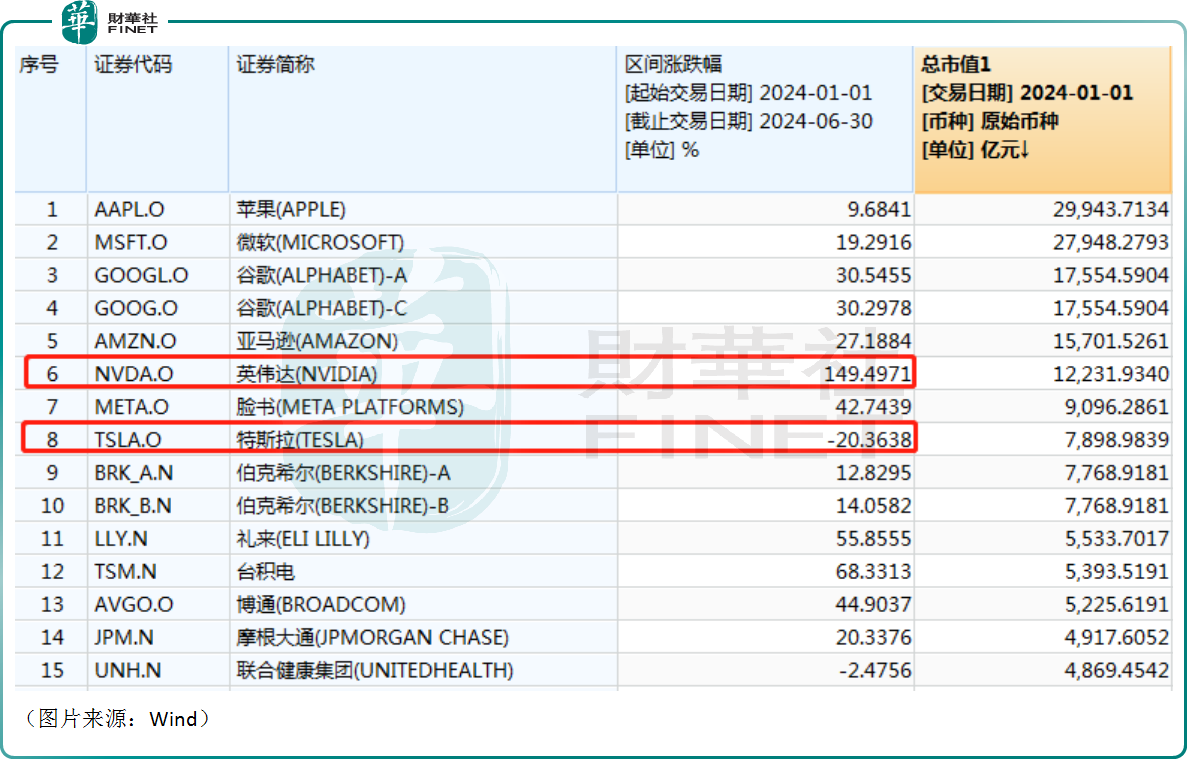
Task: Click the FINET 財華社 logo
Action: pyautogui.click(x=110, y=20)
